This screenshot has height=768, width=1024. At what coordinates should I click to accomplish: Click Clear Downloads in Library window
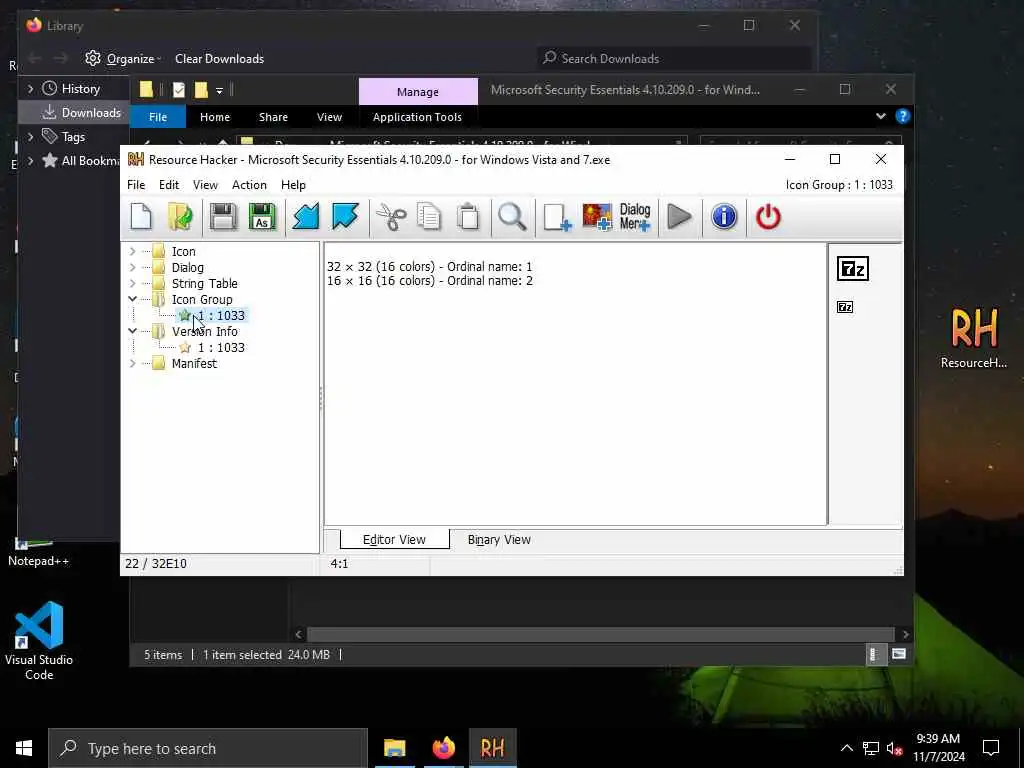coord(219,59)
